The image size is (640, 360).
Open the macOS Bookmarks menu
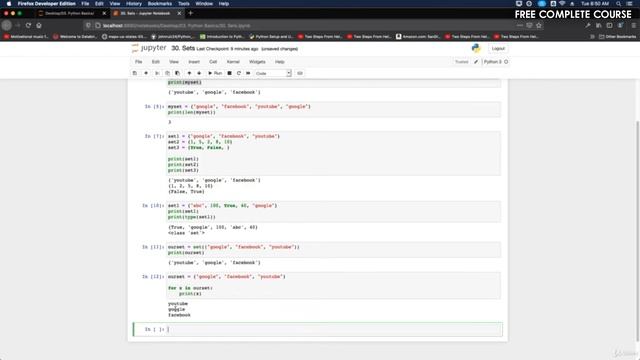[160, 4]
